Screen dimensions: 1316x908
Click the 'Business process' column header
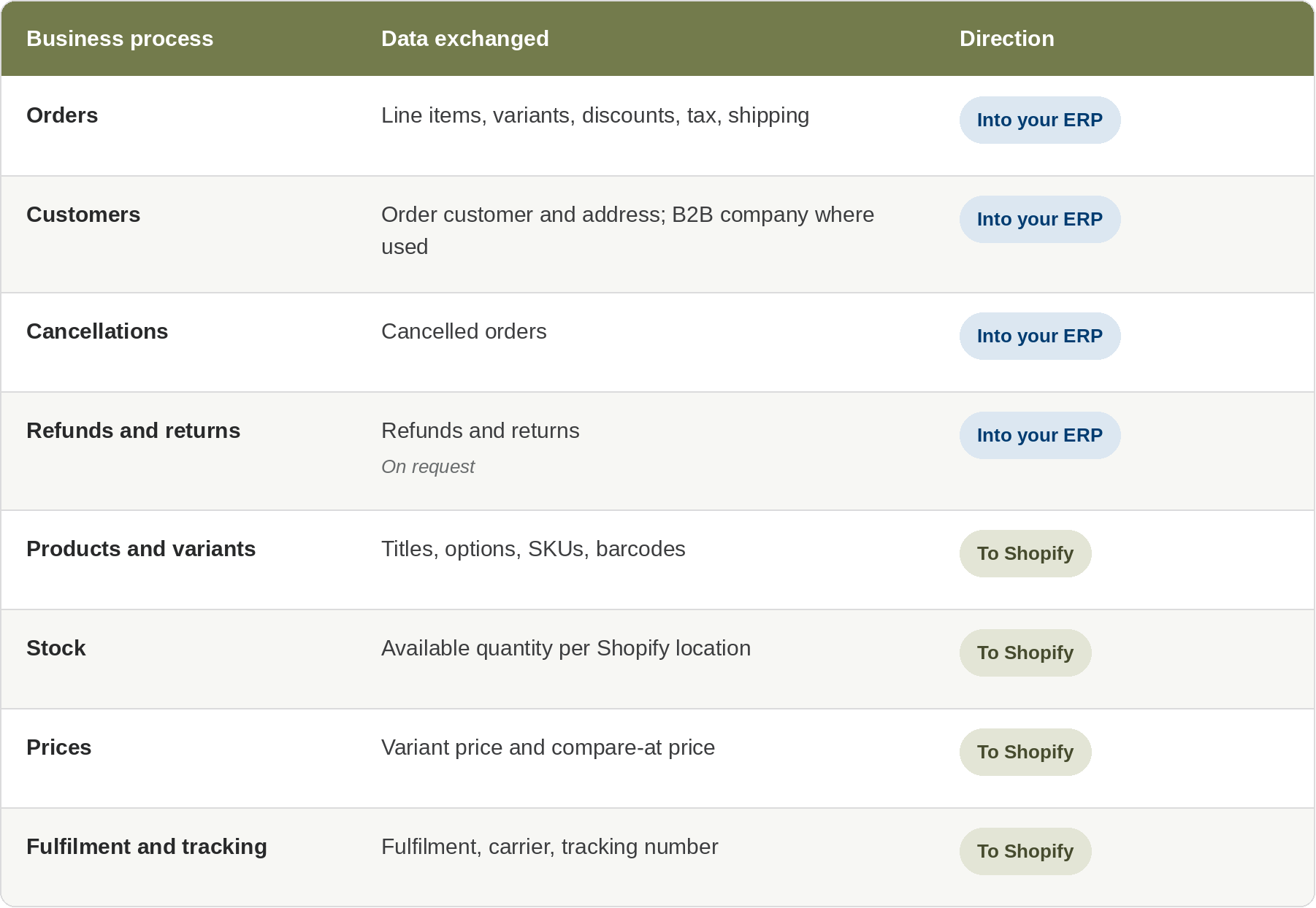pos(120,39)
